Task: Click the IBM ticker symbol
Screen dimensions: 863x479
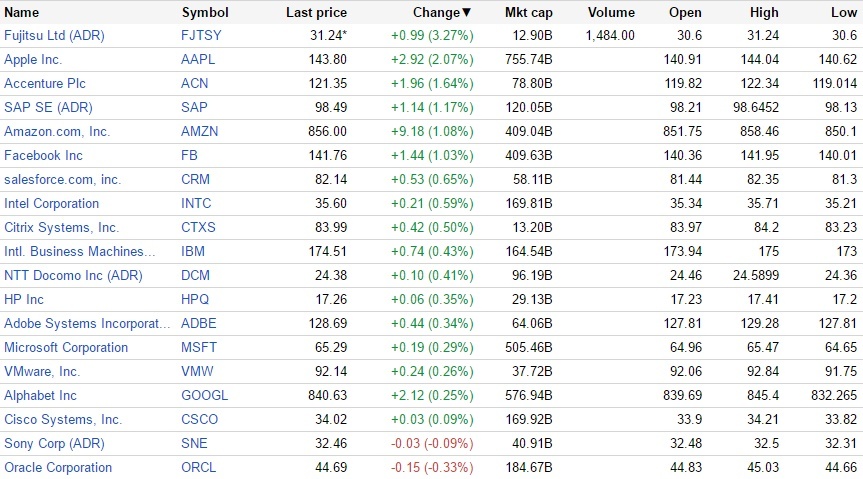Action: (193, 252)
